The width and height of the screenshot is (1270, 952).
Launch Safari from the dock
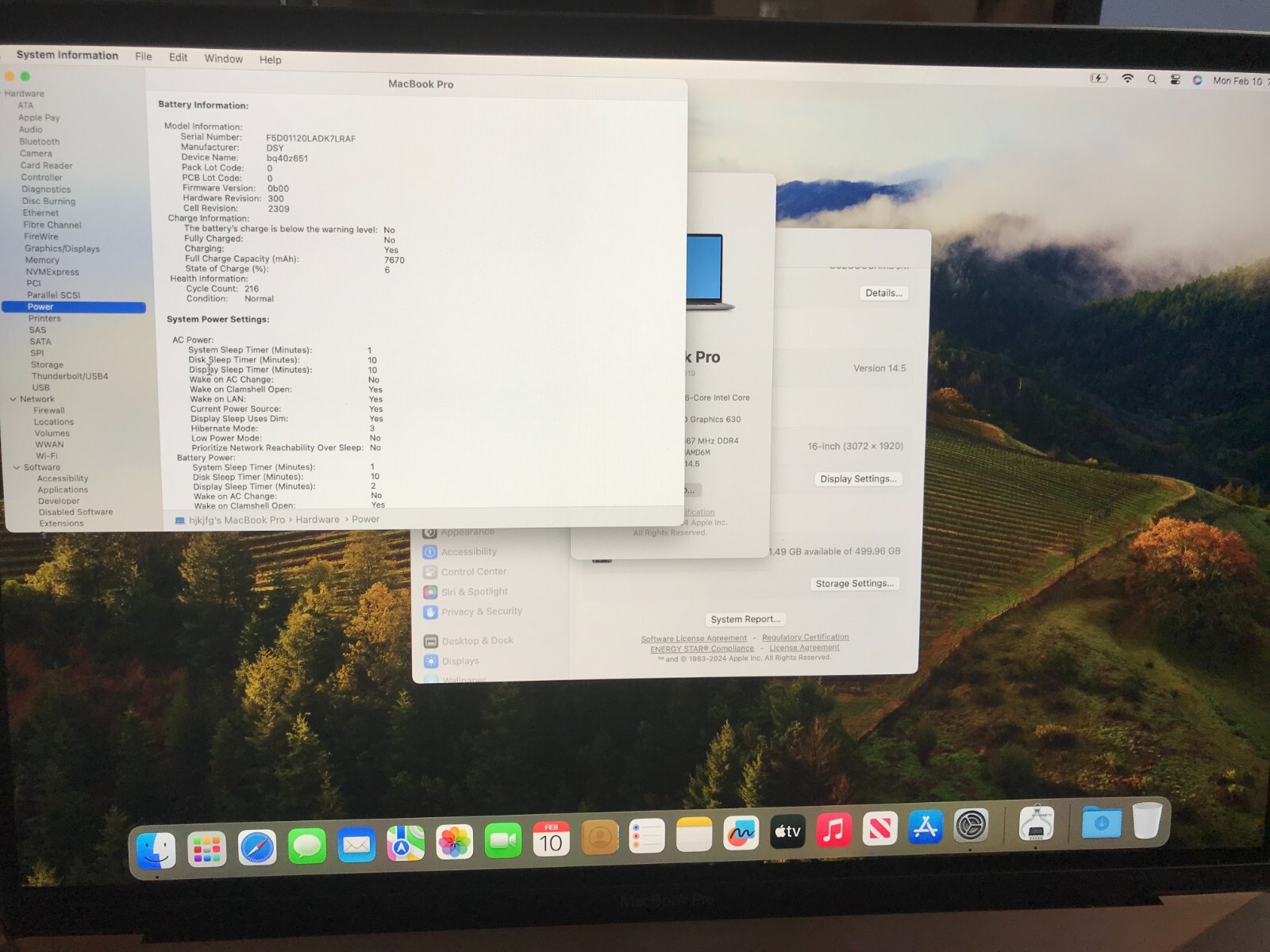pyautogui.click(x=257, y=848)
